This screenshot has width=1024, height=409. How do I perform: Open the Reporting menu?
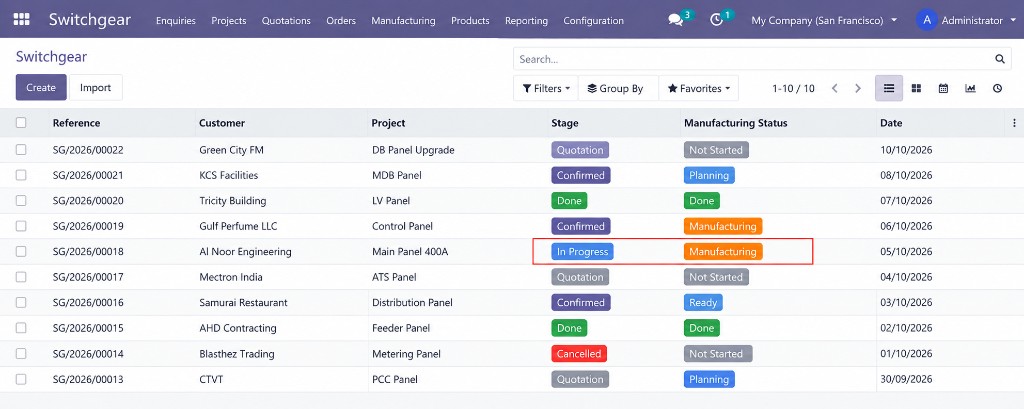coord(526,20)
